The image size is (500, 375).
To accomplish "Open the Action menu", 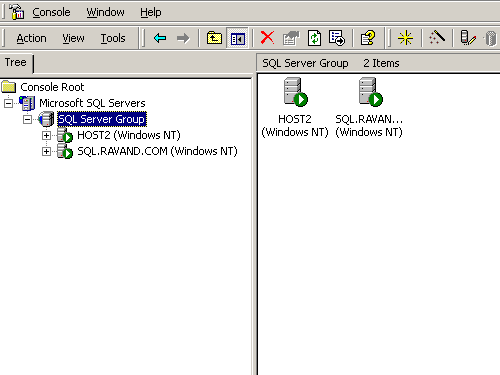I will [31, 38].
